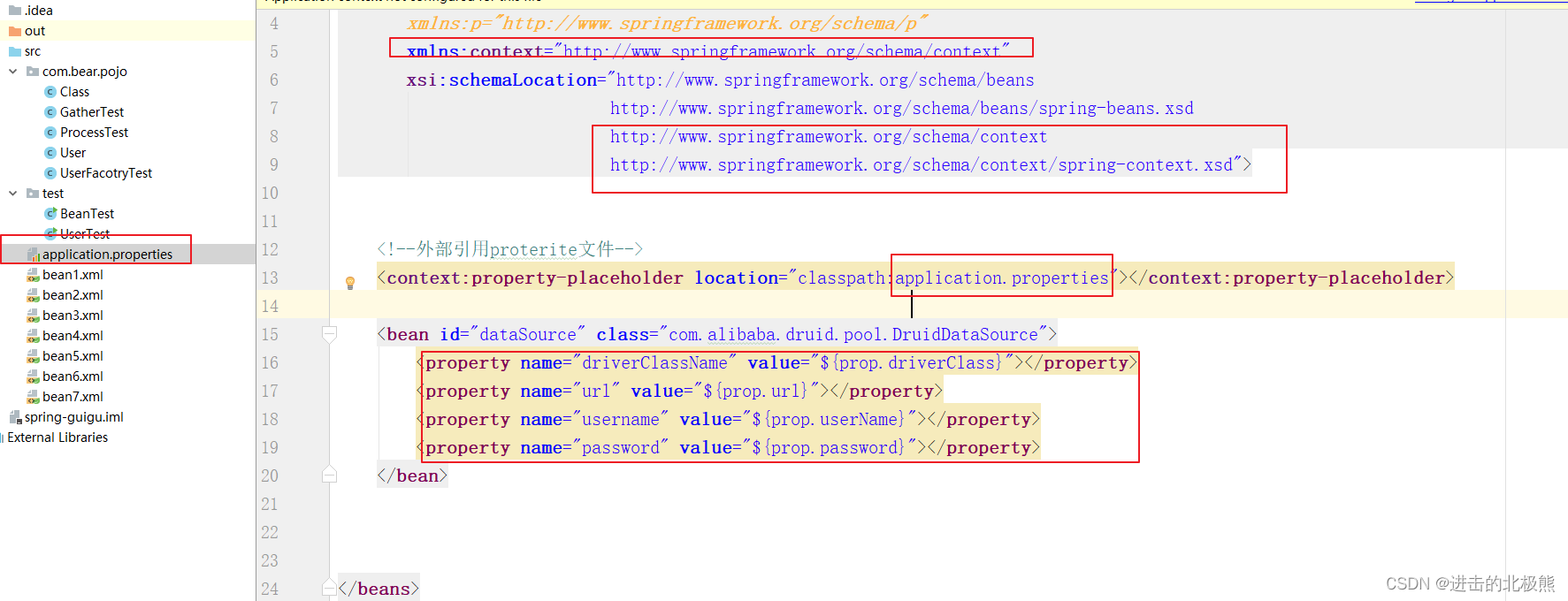Click the yellow intention lightbulb on line 13

(x=350, y=283)
